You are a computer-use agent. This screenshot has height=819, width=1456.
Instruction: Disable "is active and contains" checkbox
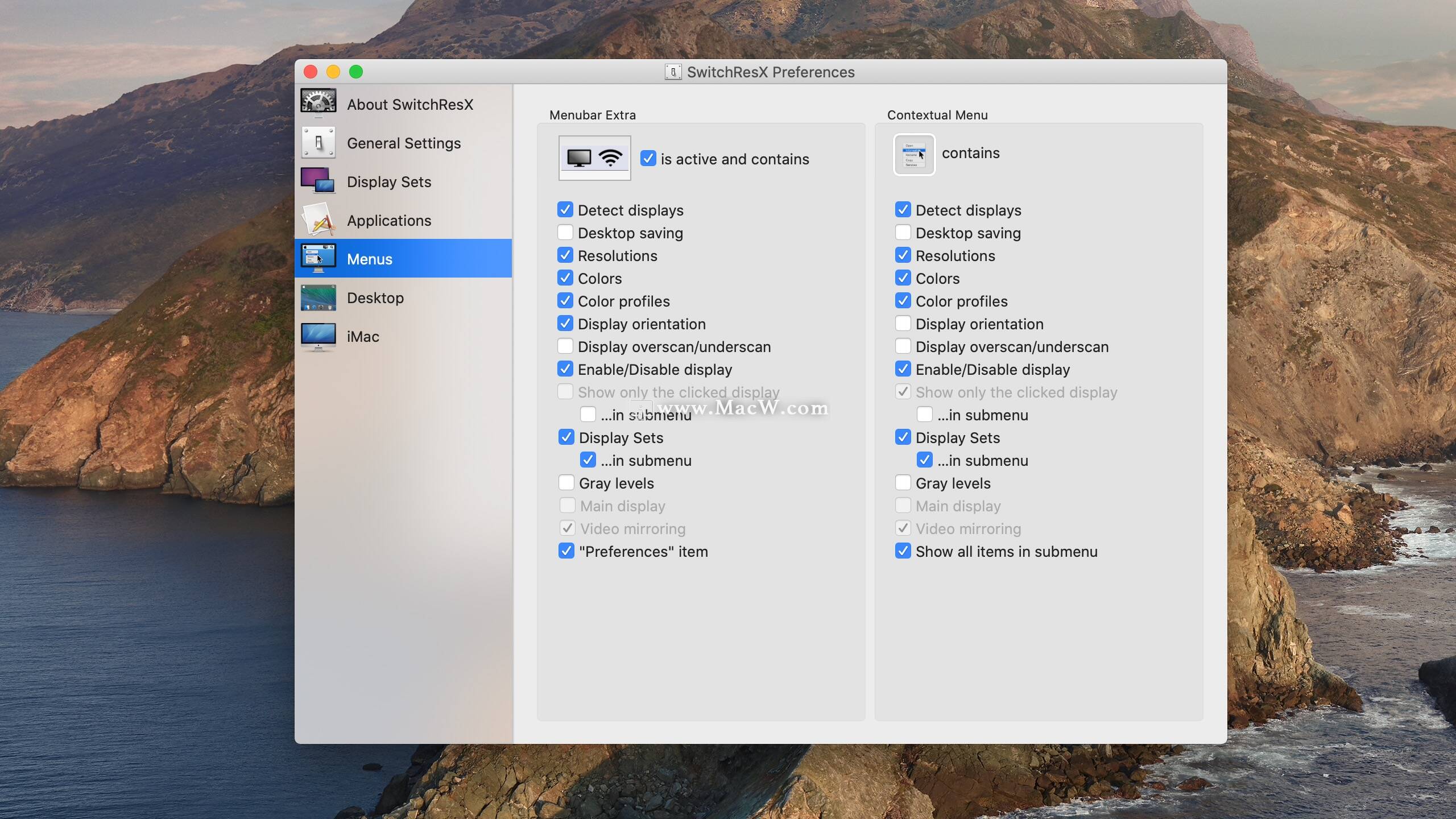tap(648, 159)
